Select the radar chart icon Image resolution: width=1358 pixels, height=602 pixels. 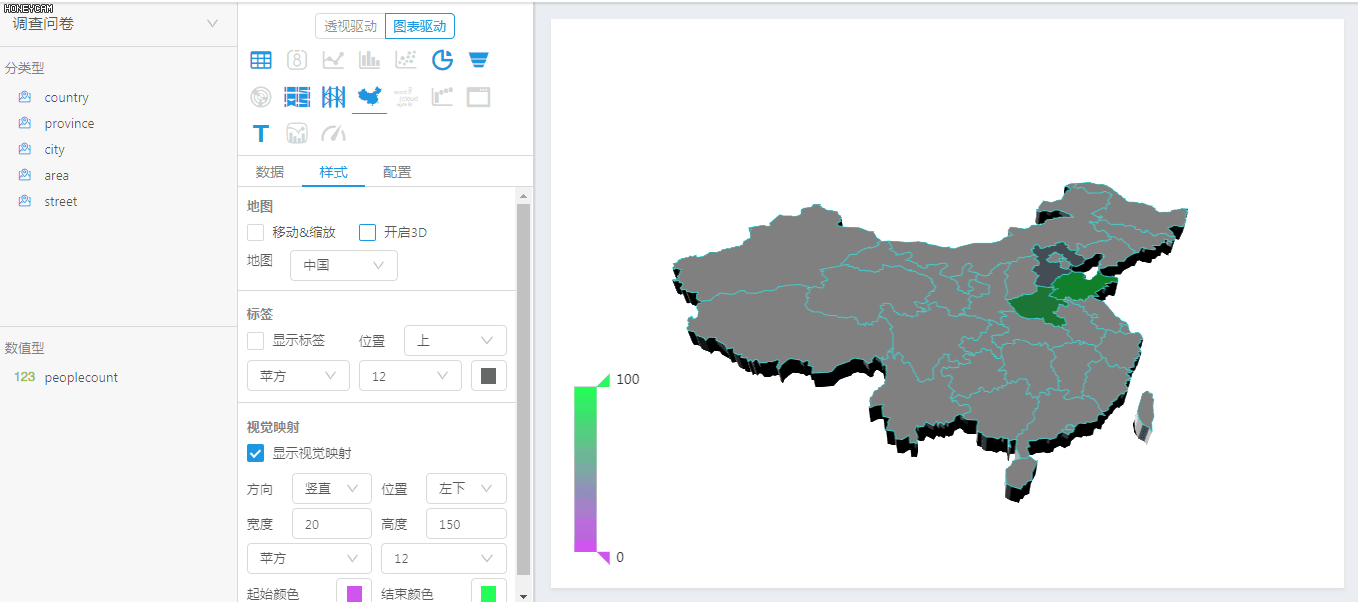point(261,96)
